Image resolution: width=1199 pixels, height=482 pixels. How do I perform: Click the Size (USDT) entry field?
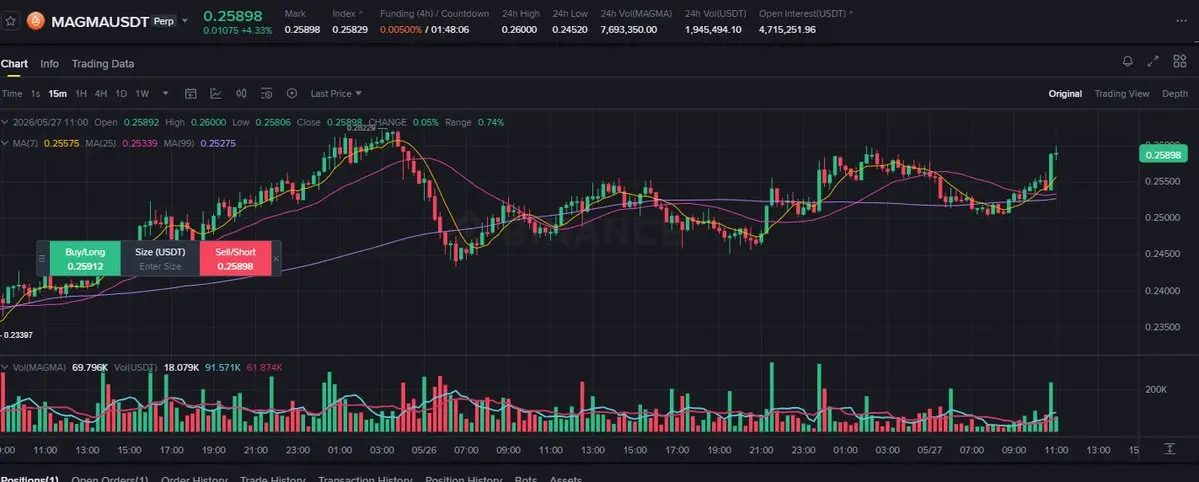[160, 266]
